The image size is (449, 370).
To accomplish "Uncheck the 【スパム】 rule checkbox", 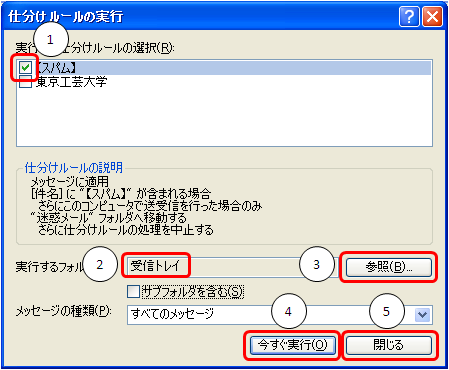I will [25, 68].
